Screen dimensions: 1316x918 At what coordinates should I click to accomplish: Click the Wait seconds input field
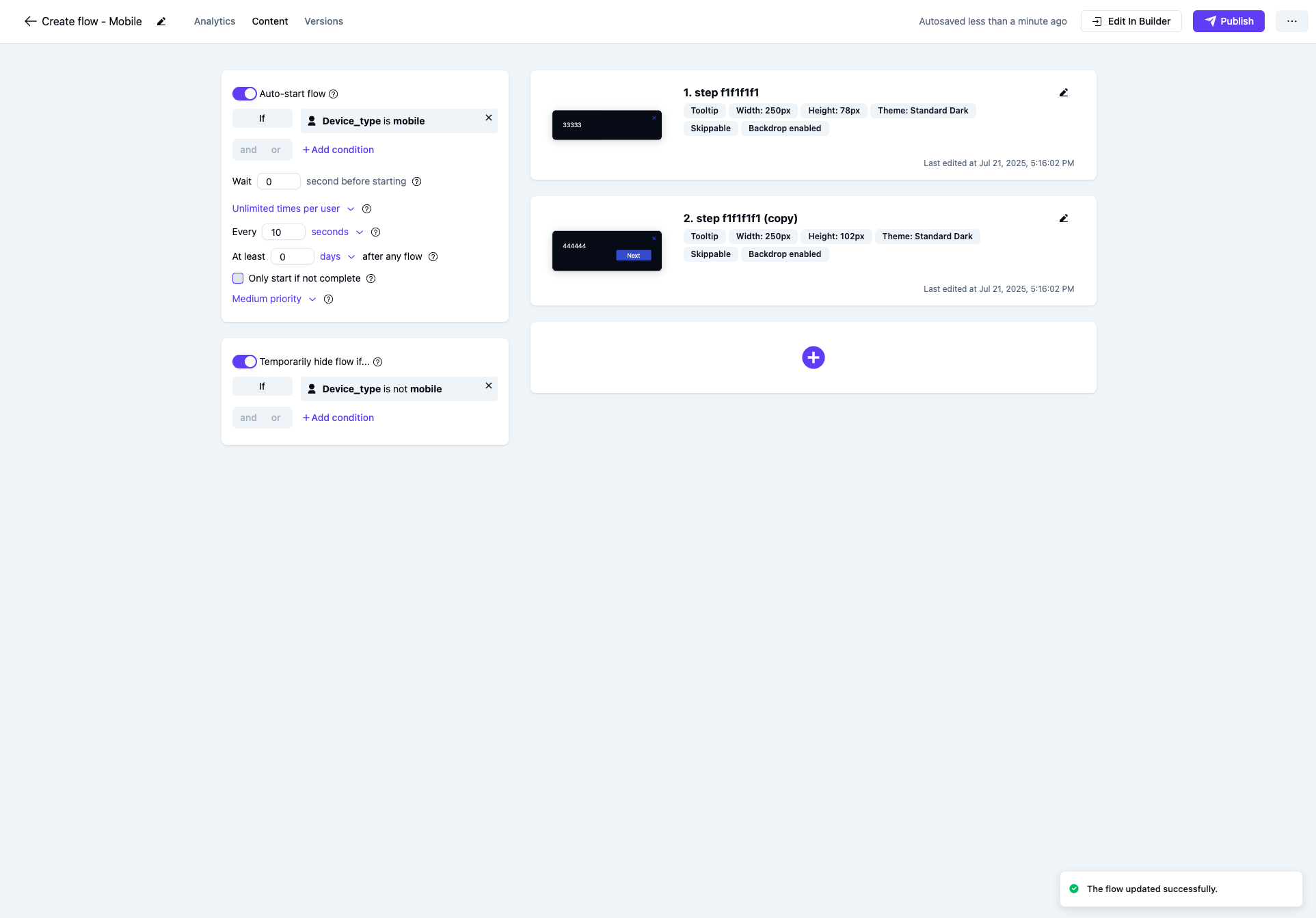tap(279, 181)
